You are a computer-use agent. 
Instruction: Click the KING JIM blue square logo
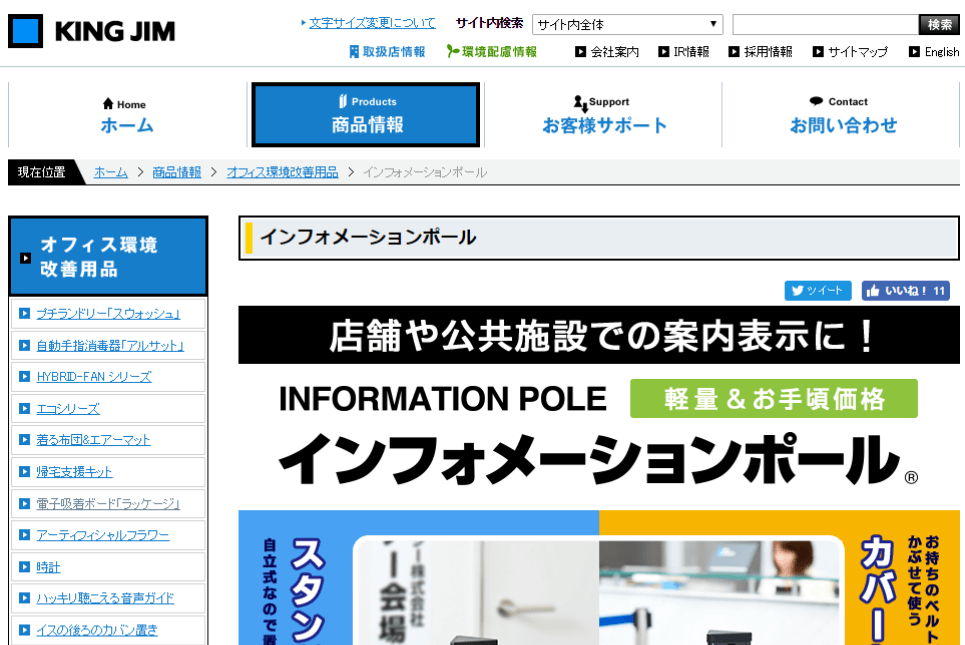point(25,31)
